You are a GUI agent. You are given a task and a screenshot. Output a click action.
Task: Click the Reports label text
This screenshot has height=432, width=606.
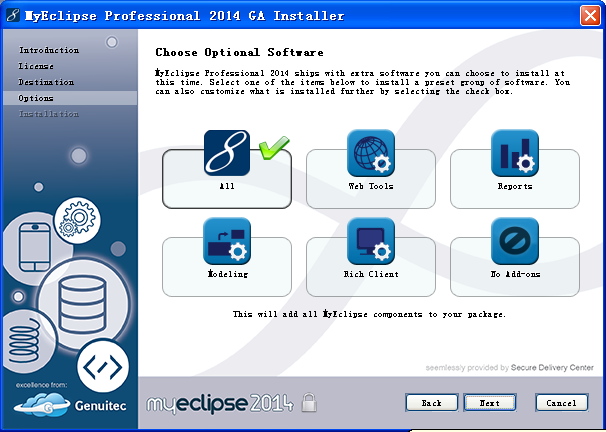(515, 186)
